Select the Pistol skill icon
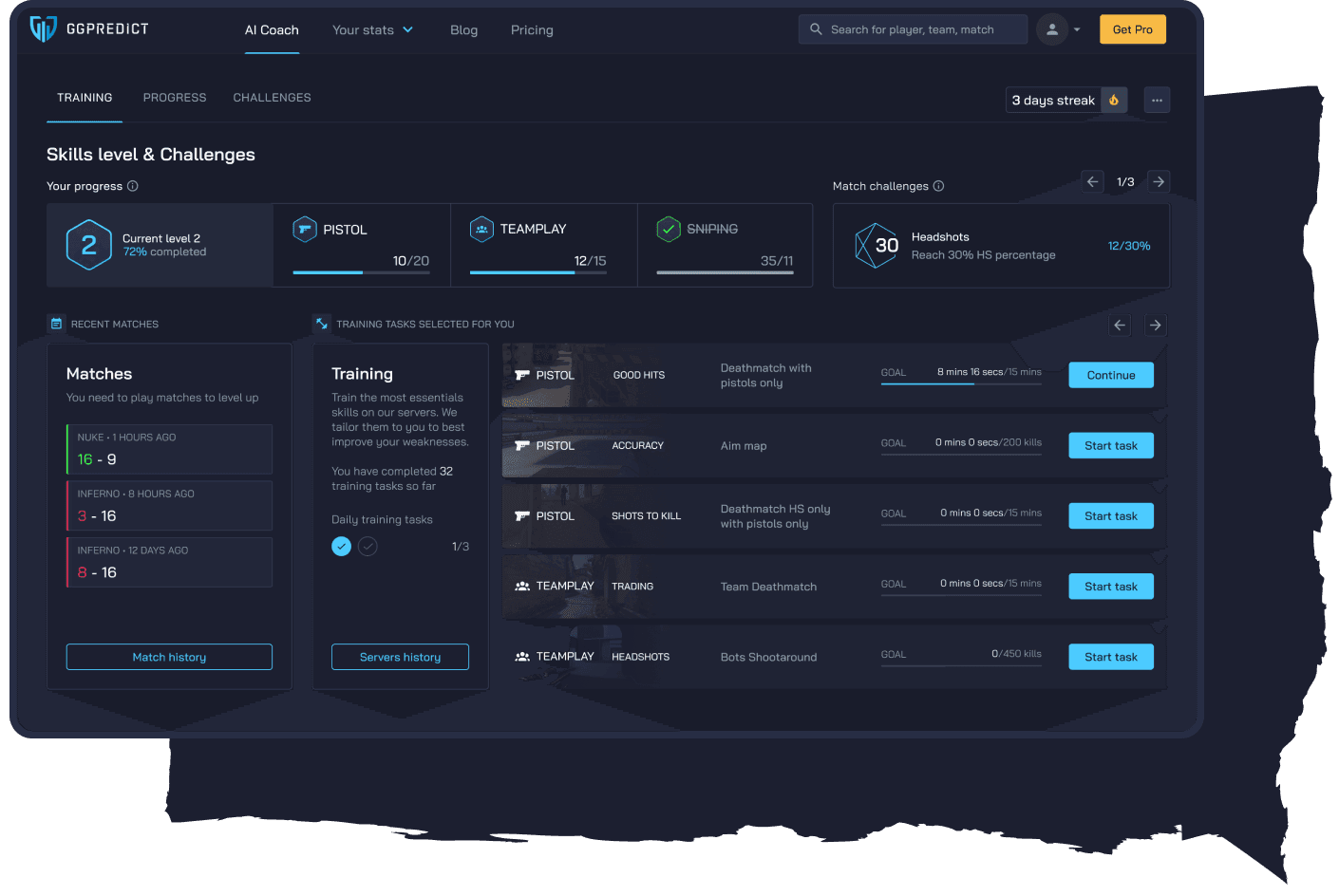Screen dimensions: 1339x896 [x=304, y=229]
